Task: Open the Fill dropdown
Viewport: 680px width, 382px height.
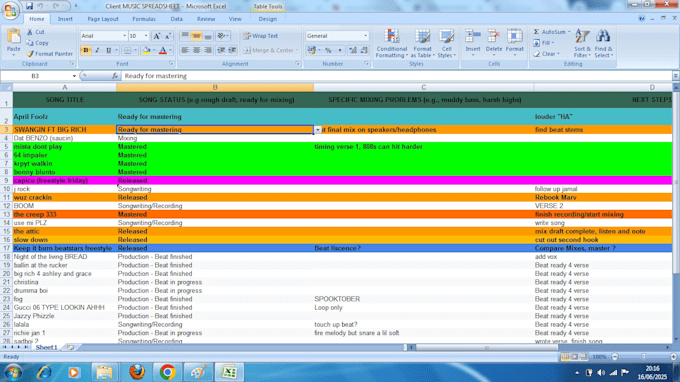Action: 543,43
